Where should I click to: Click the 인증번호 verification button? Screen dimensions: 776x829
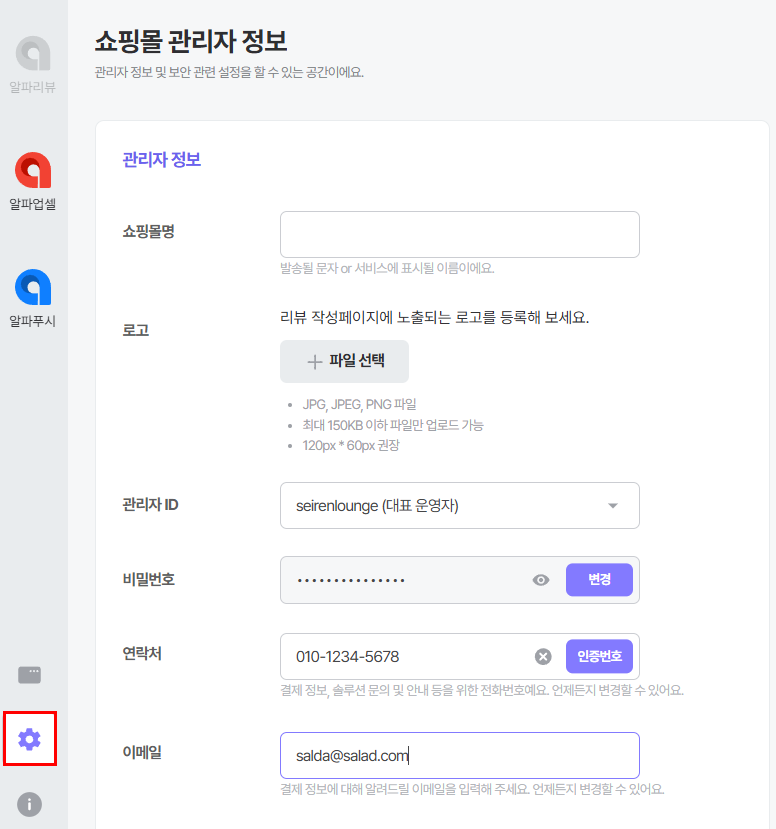click(x=599, y=656)
